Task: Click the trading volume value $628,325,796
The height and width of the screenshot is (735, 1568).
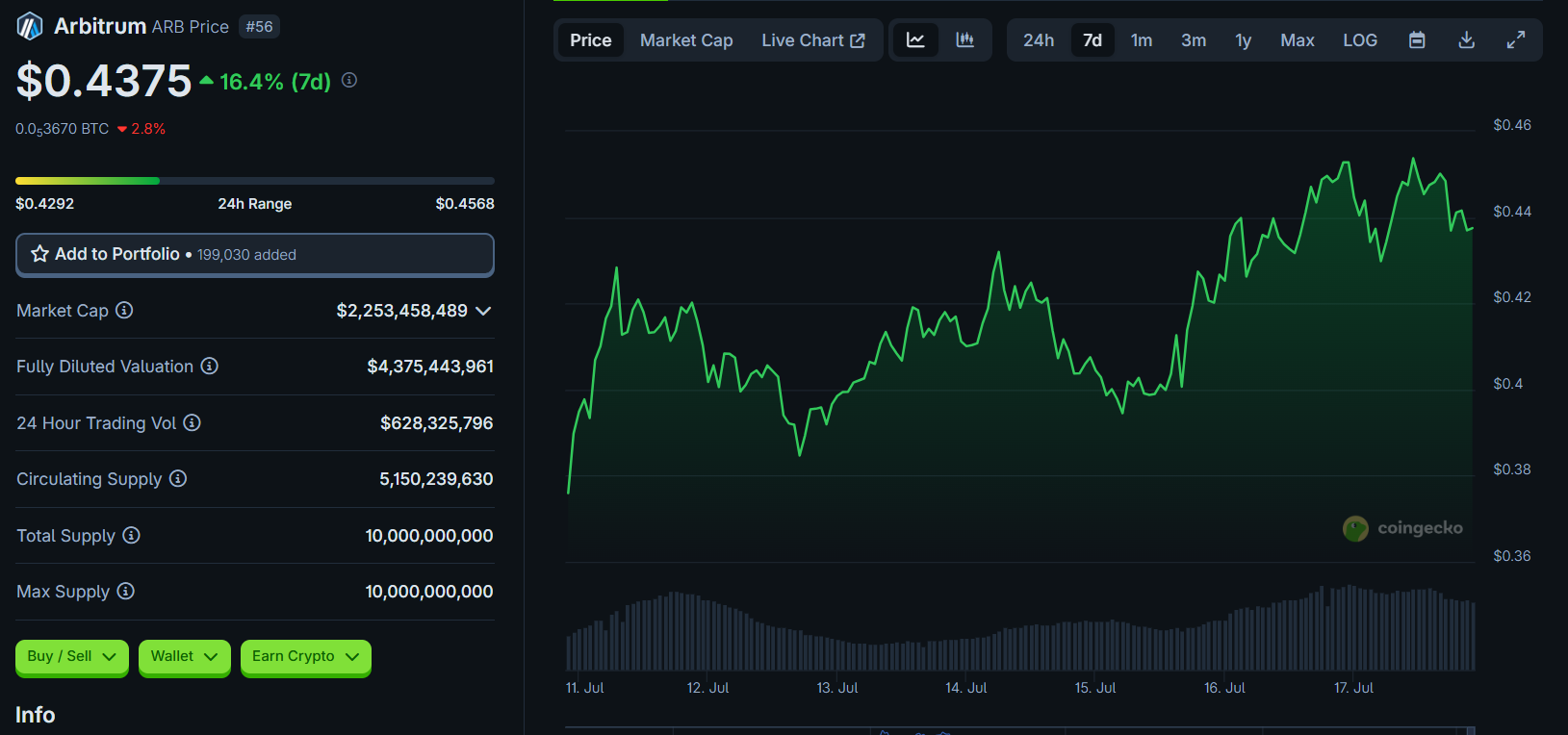Action: (437, 423)
